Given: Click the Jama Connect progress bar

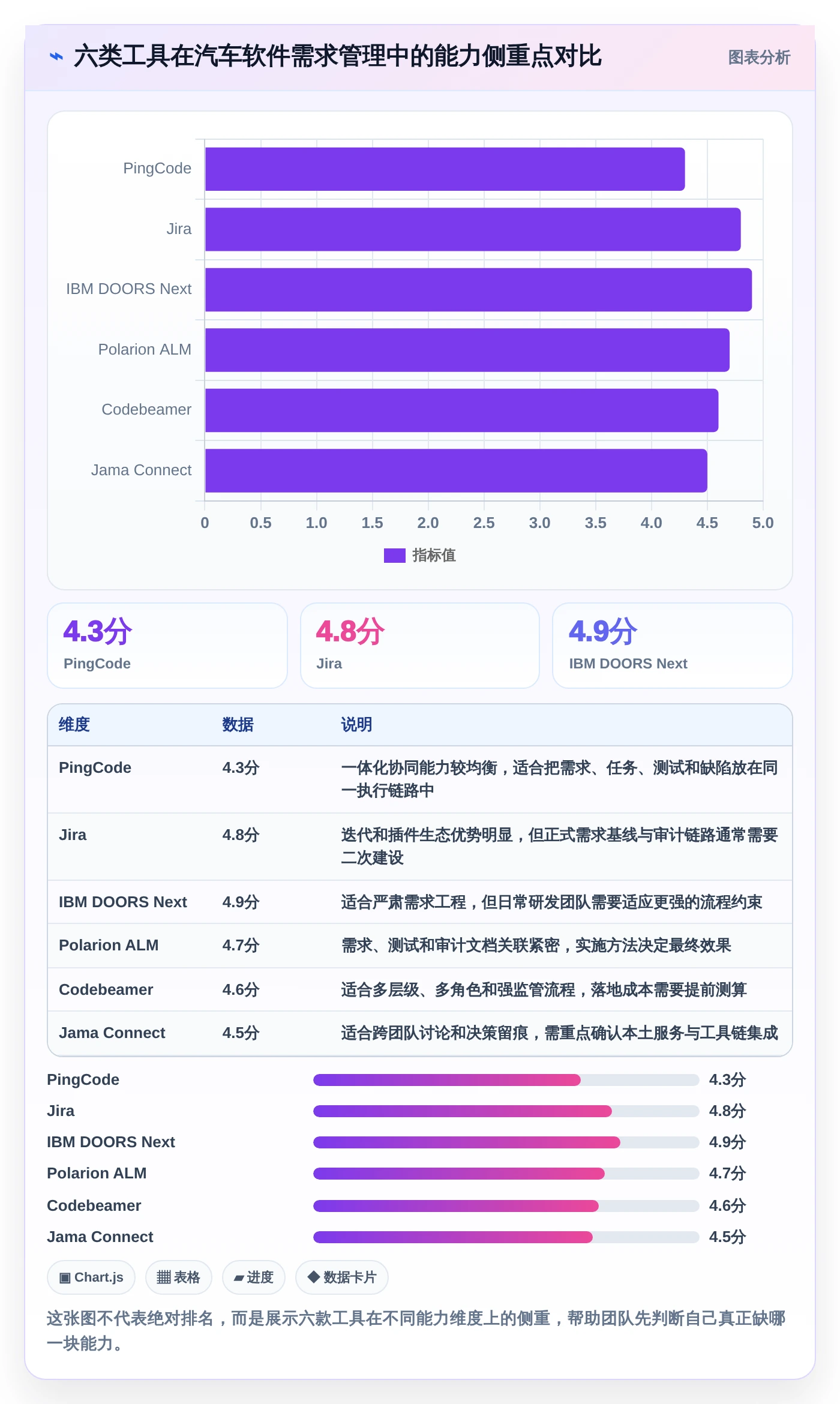Looking at the screenshot, I should point(506,1237).
